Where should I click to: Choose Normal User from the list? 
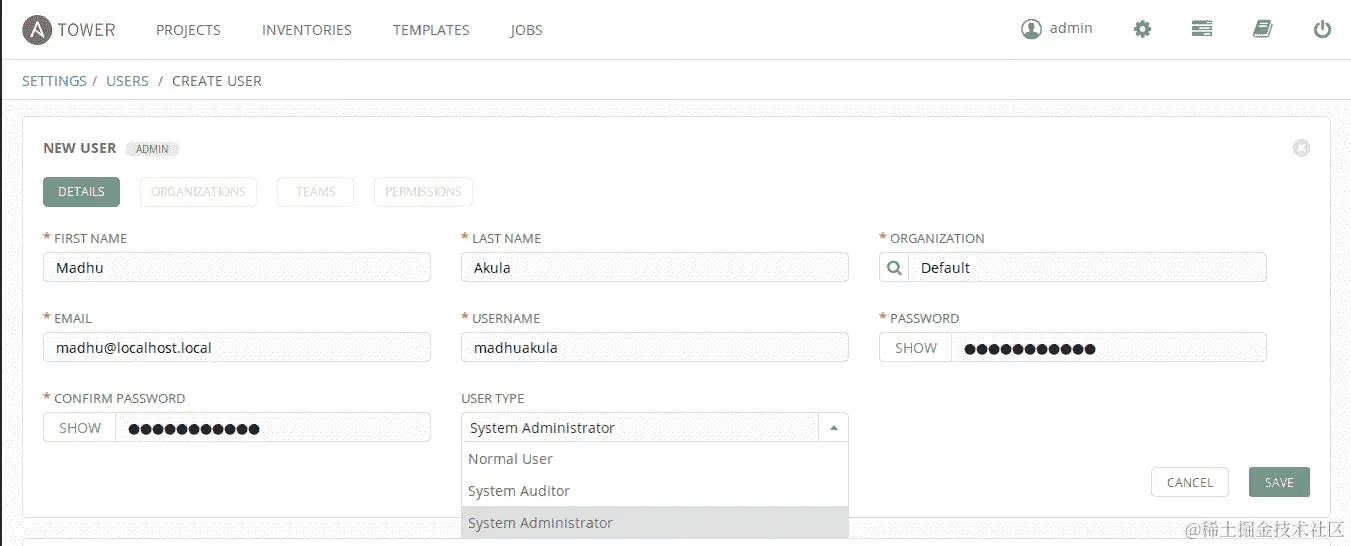[655, 459]
